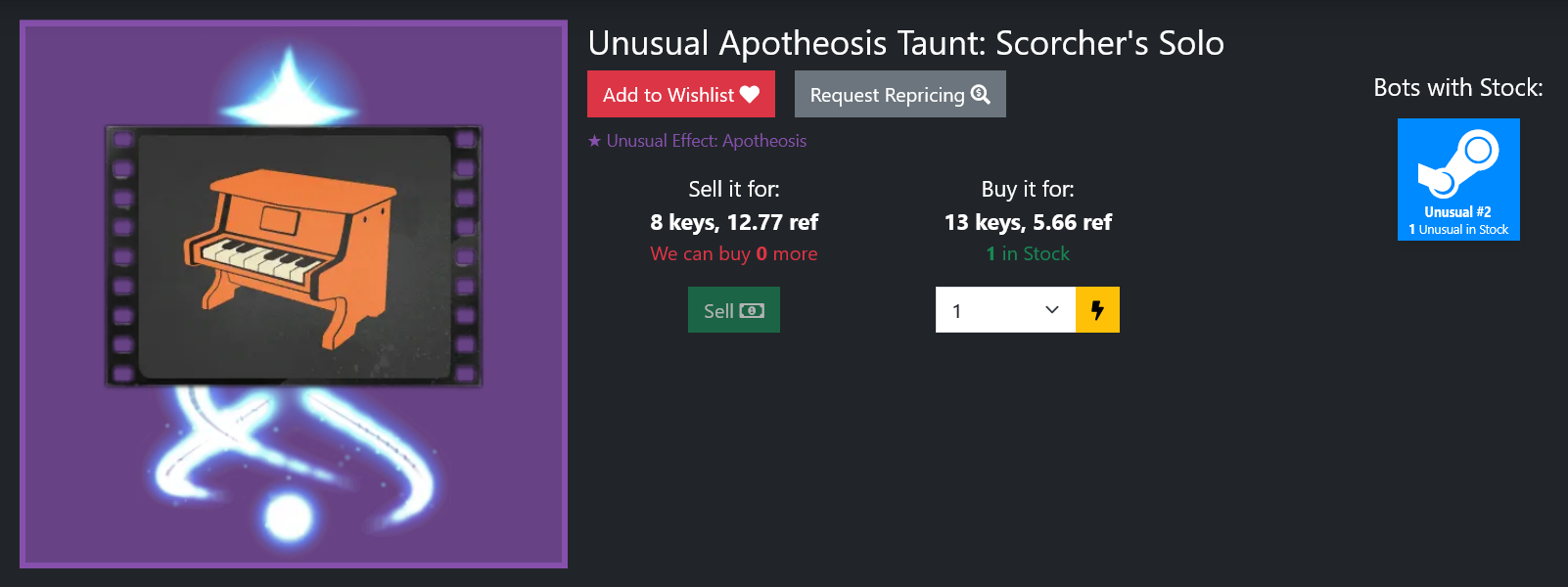Click the Request Repricing label

[887, 95]
